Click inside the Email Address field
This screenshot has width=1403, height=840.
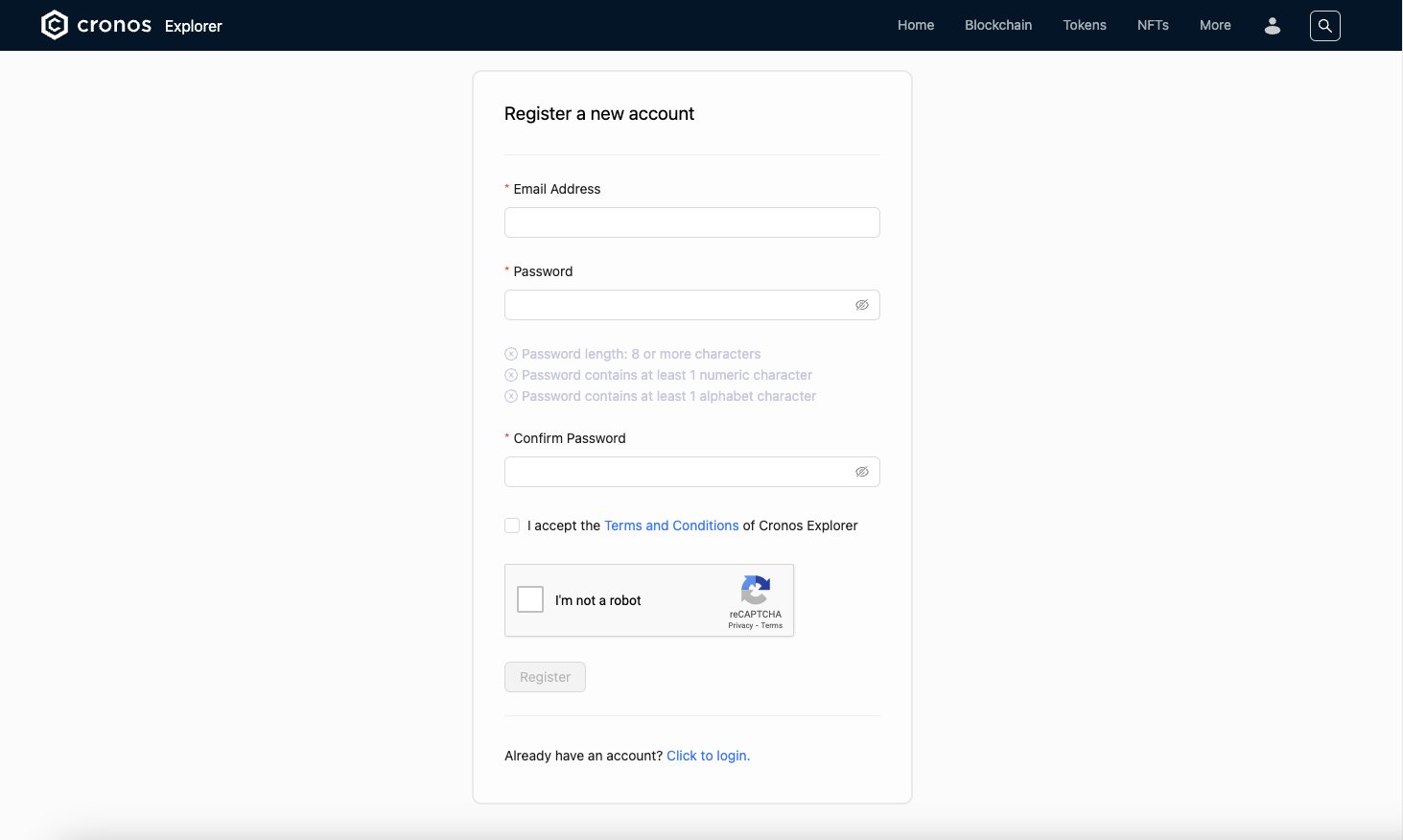691,222
